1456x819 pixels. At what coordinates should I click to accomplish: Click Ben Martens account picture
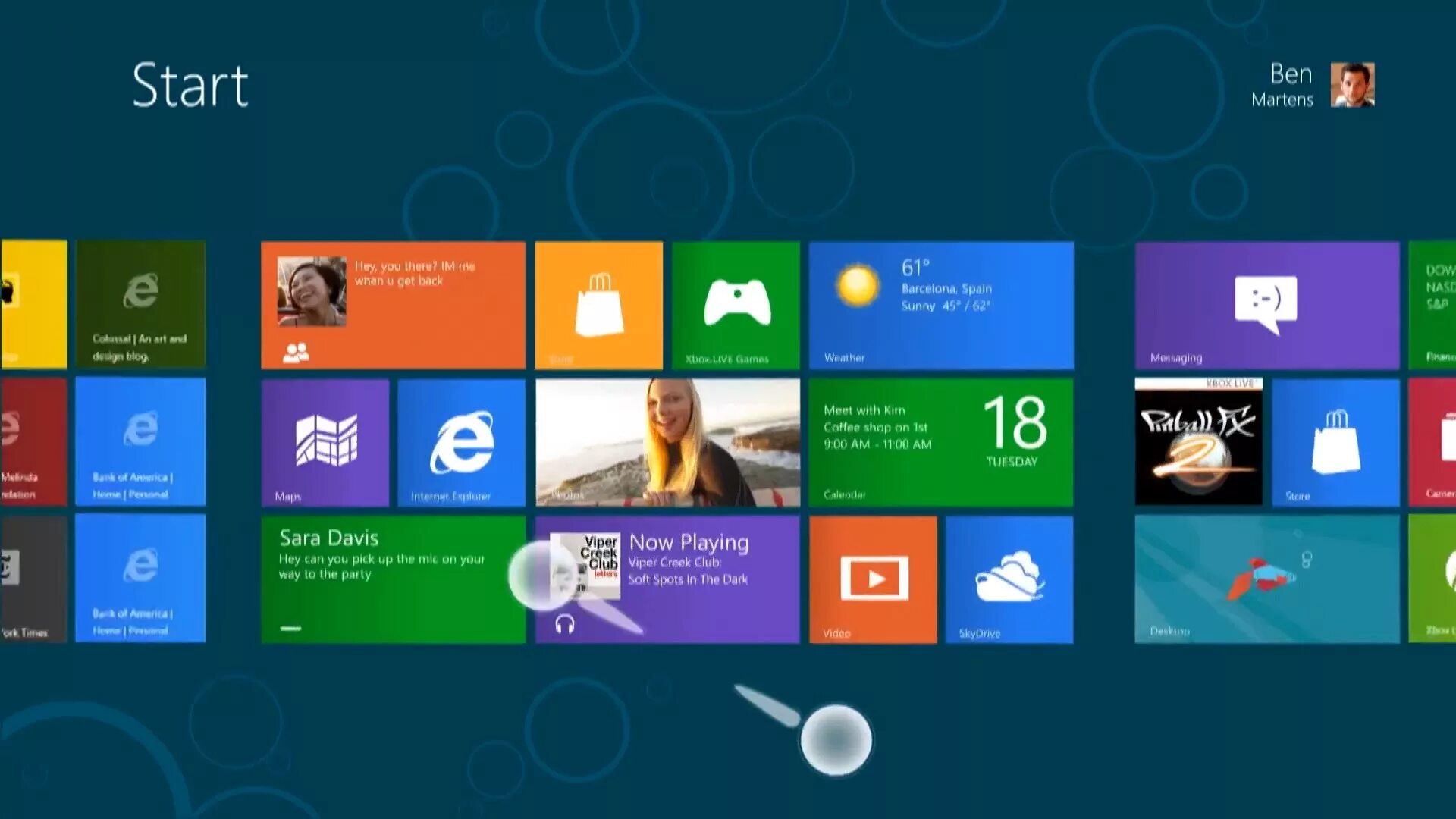click(1353, 85)
